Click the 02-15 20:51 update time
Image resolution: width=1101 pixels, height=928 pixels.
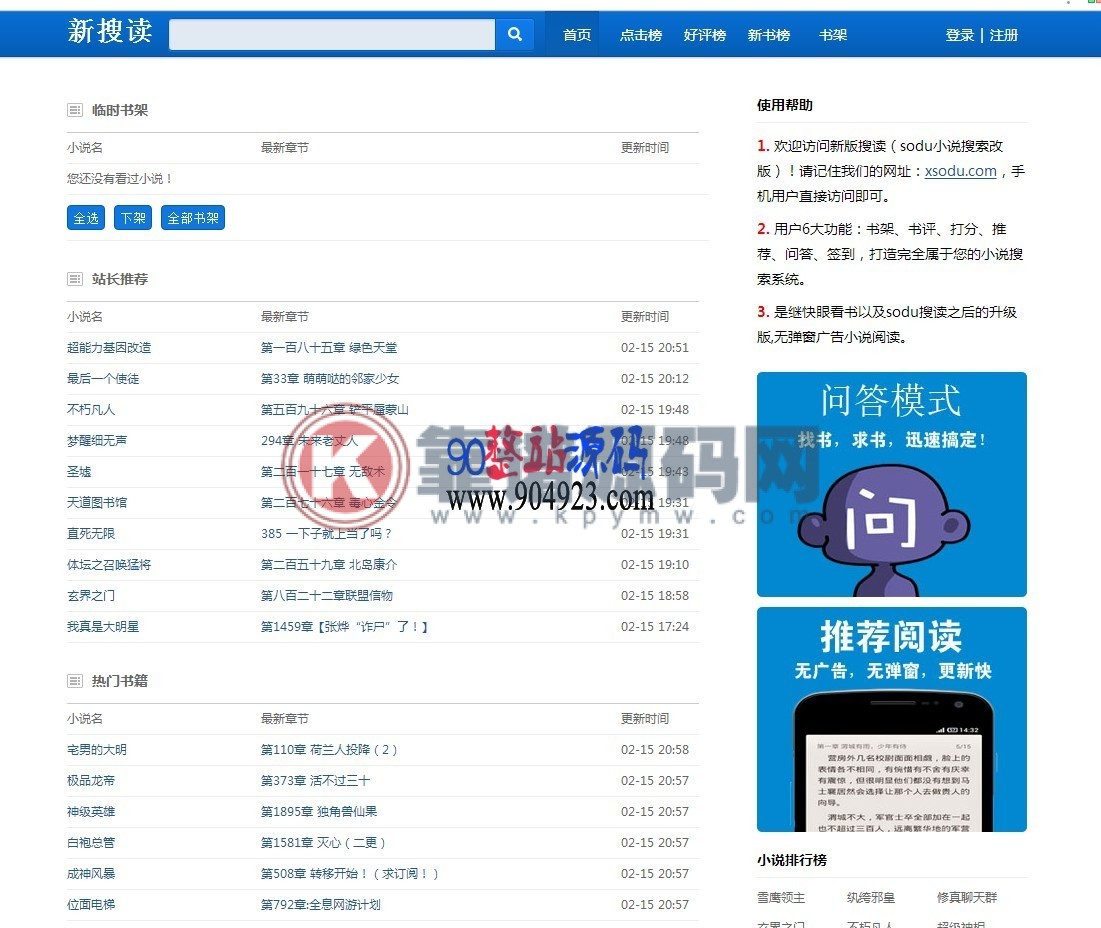click(x=654, y=347)
